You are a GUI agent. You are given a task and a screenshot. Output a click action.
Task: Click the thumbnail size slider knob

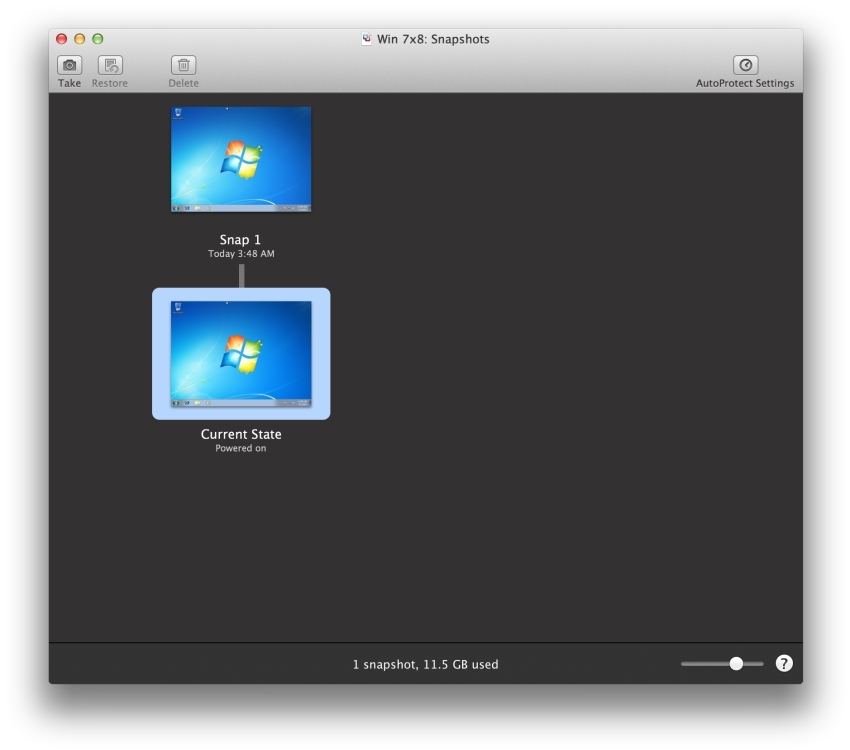pos(736,663)
